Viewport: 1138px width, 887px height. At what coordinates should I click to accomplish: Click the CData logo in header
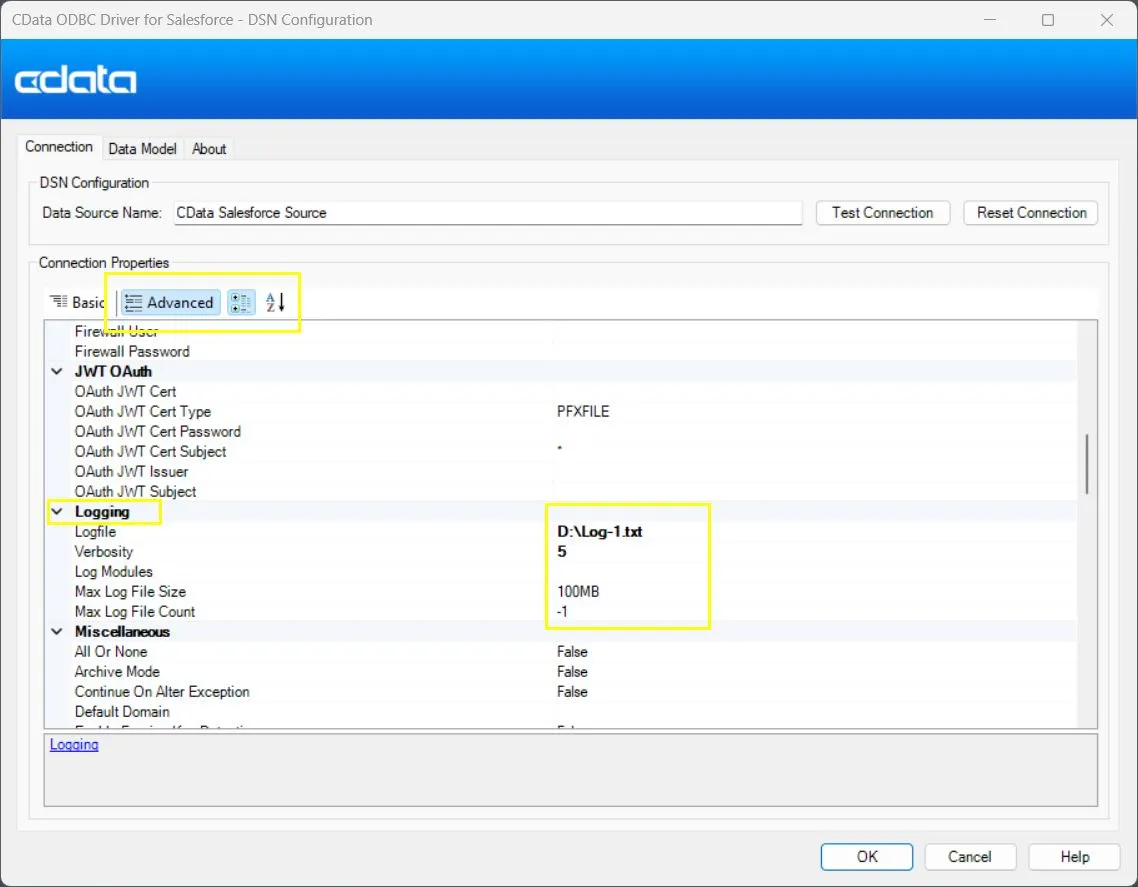pyautogui.click(x=76, y=80)
